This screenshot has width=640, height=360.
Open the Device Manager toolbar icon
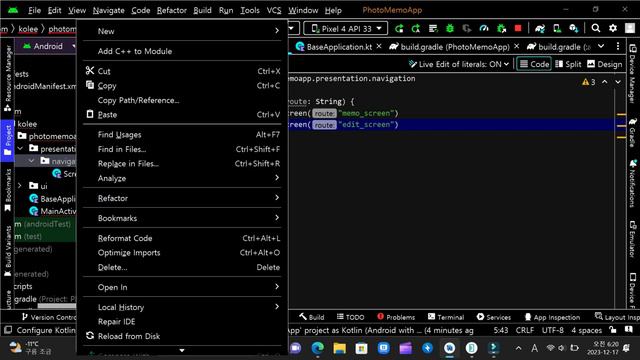(557, 29)
